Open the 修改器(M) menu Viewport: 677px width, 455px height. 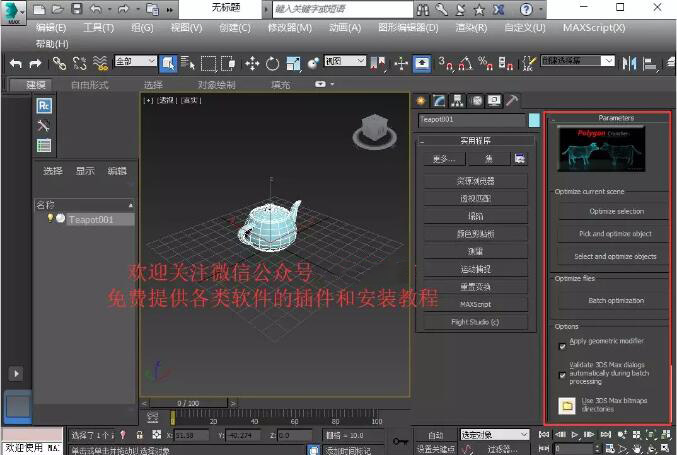pos(290,27)
